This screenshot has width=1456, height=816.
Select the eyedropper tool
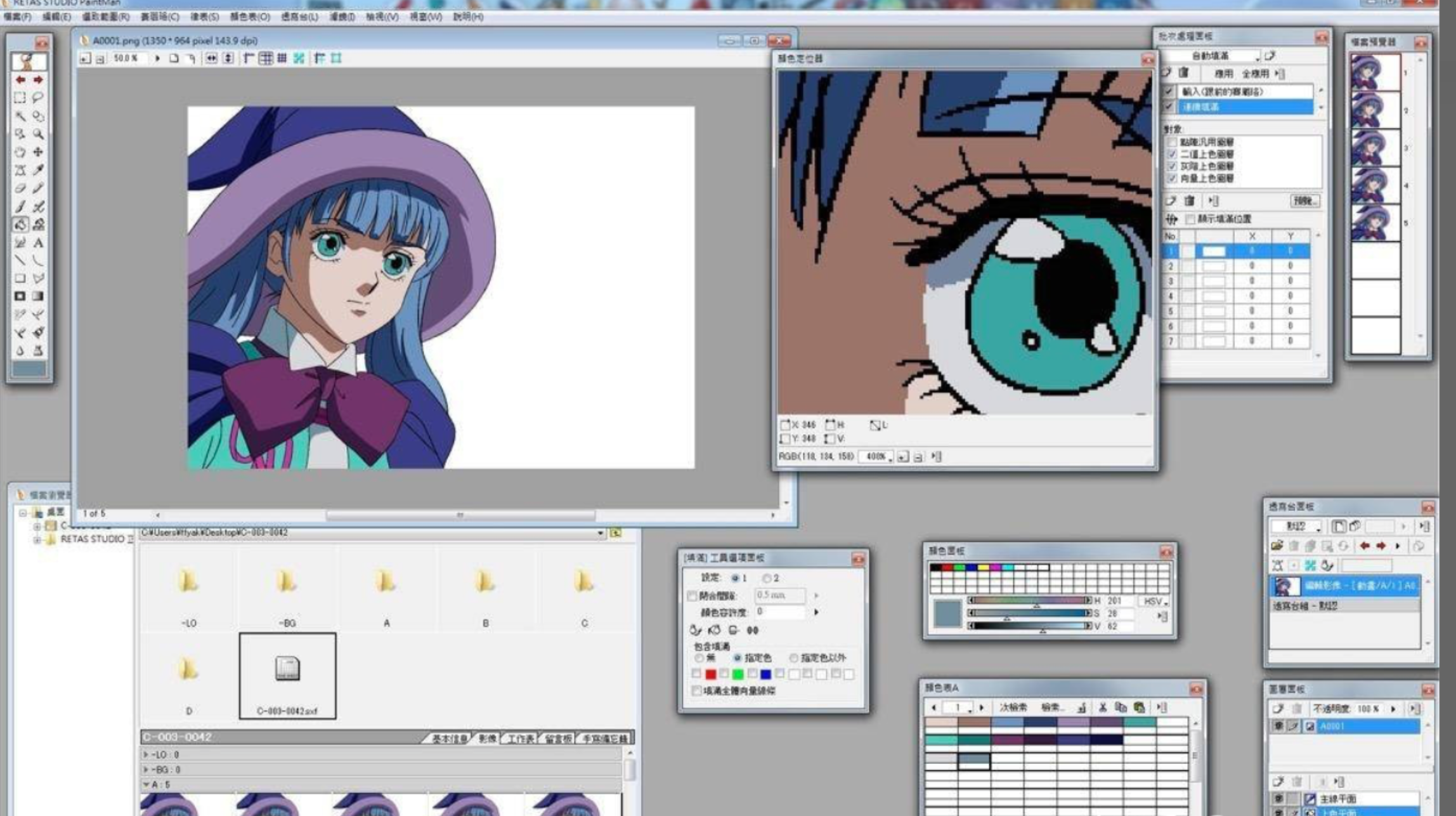[38, 170]
